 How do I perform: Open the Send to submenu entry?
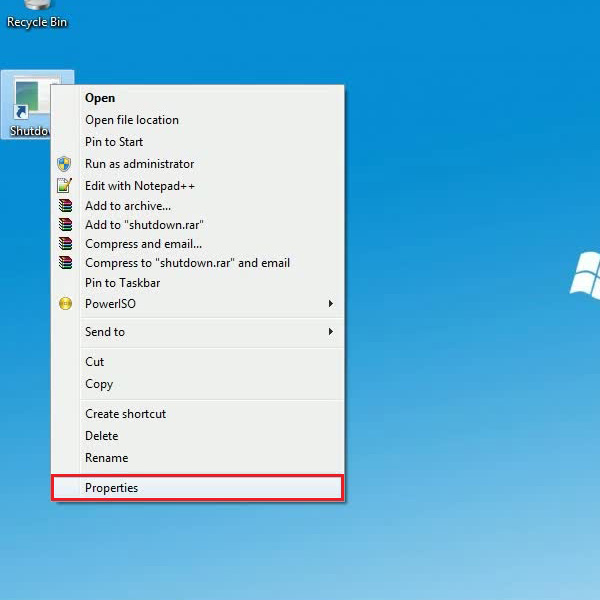click(x=198, y=332)
